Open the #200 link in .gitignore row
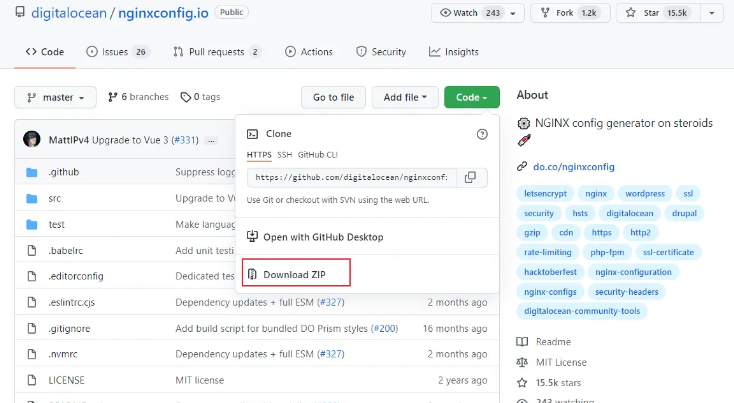The height and width of the screenshot is (403, 734). 384,329
